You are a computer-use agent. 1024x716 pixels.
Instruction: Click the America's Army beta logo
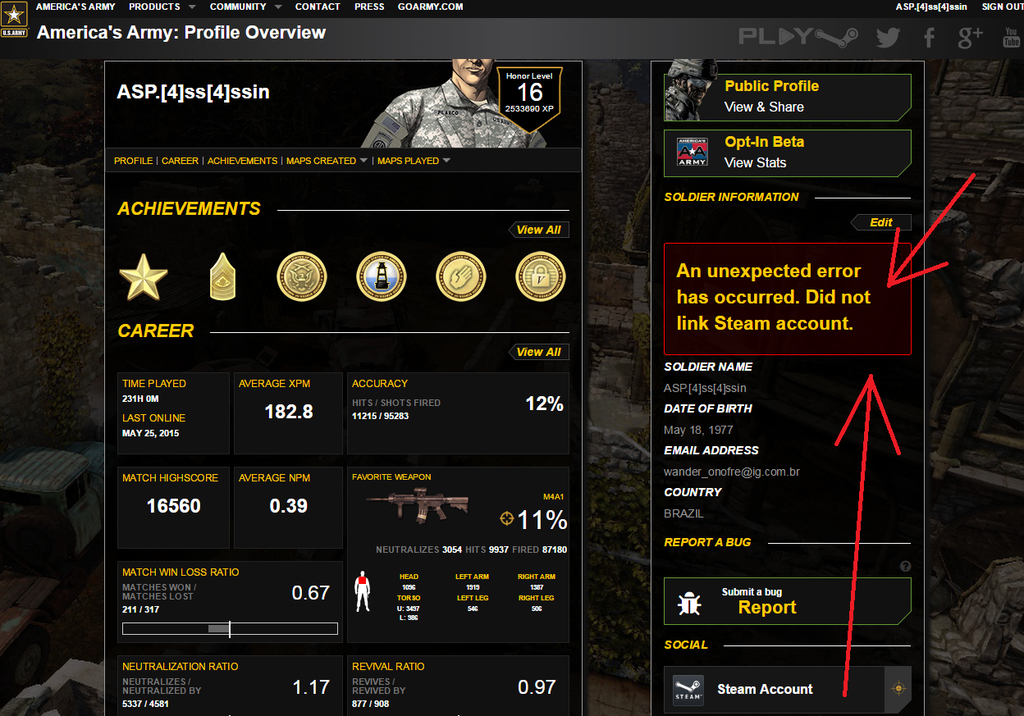click(692, 152)
